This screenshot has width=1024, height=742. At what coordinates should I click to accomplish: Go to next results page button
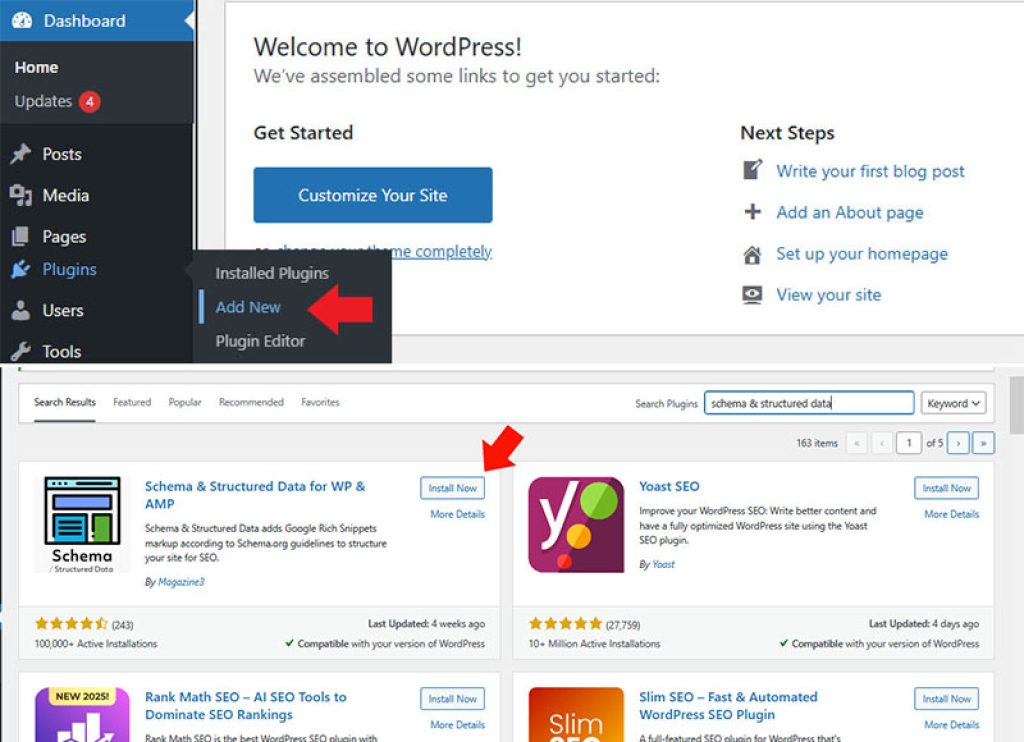[958, 443]
